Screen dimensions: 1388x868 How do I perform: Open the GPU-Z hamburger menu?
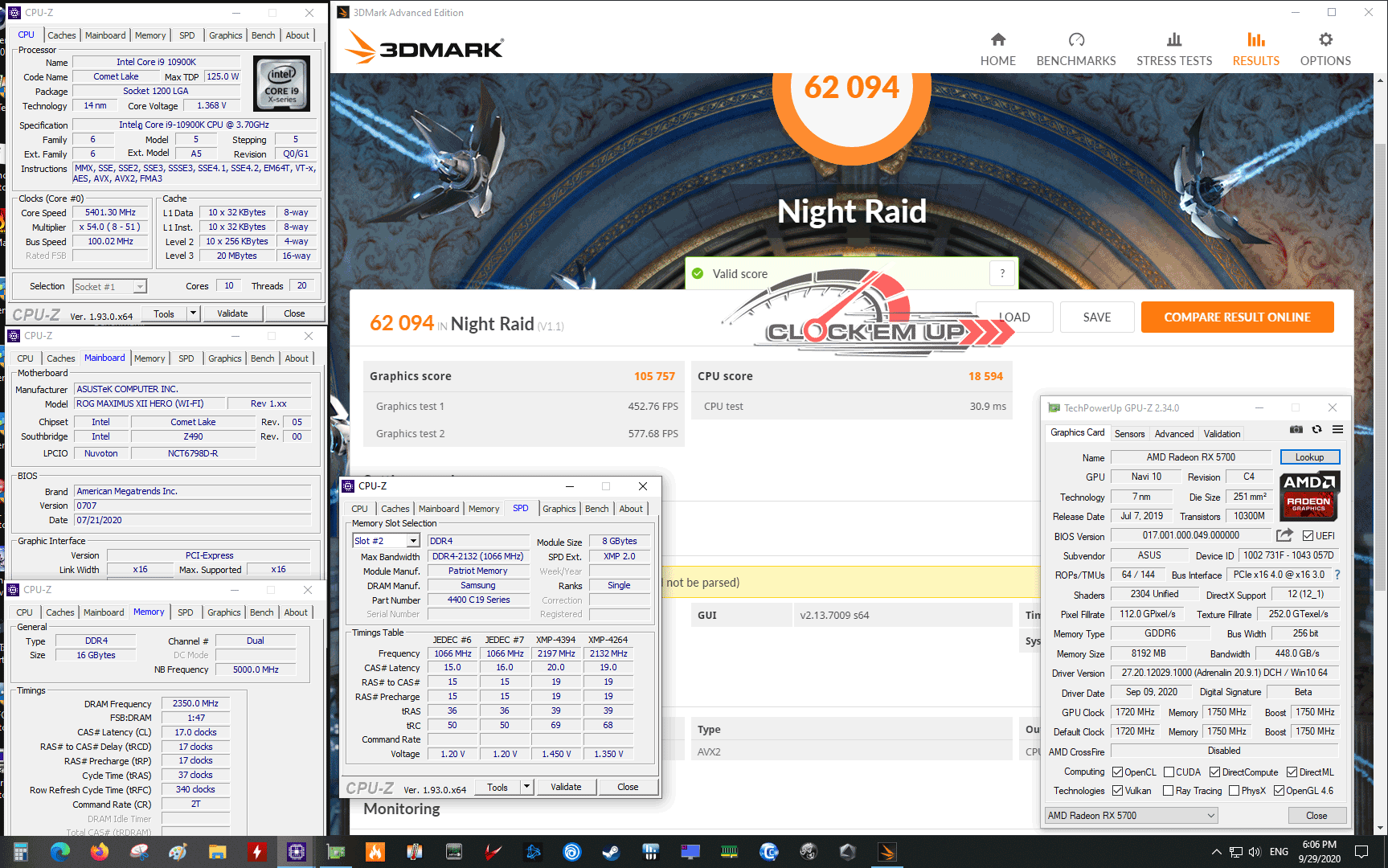(x=1337, y=429)
